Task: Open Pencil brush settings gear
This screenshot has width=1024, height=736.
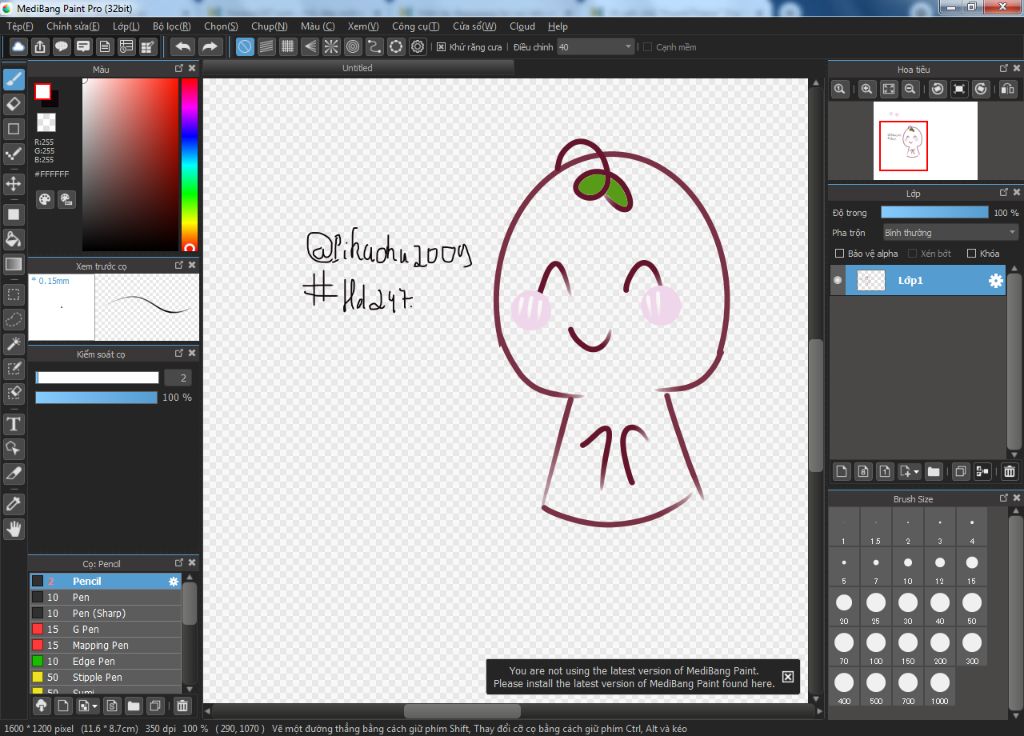Action: pos(173,581)
